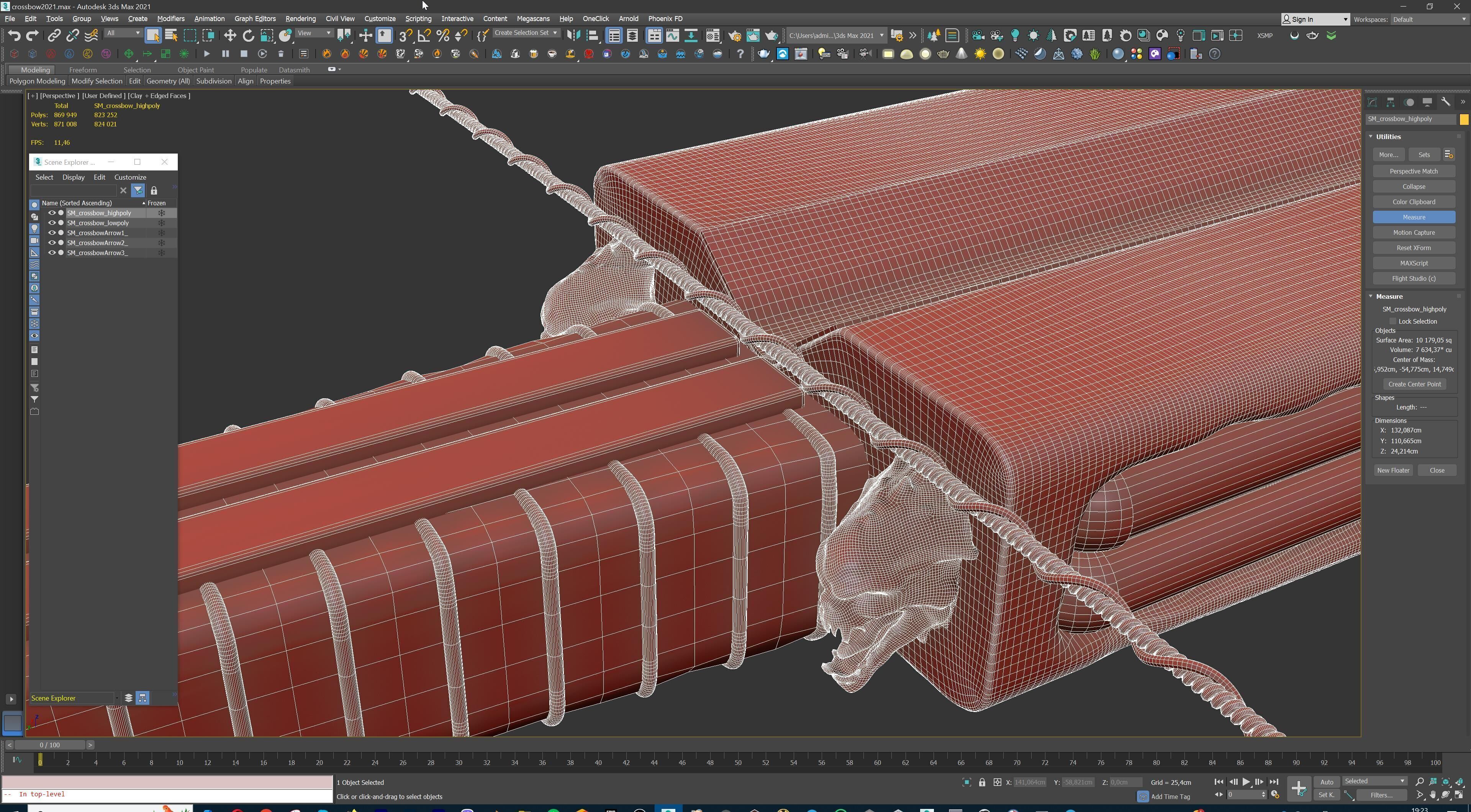Click the Create Center Point button
This screenshot has height=812, width=1471.
tap(1414, 384)
